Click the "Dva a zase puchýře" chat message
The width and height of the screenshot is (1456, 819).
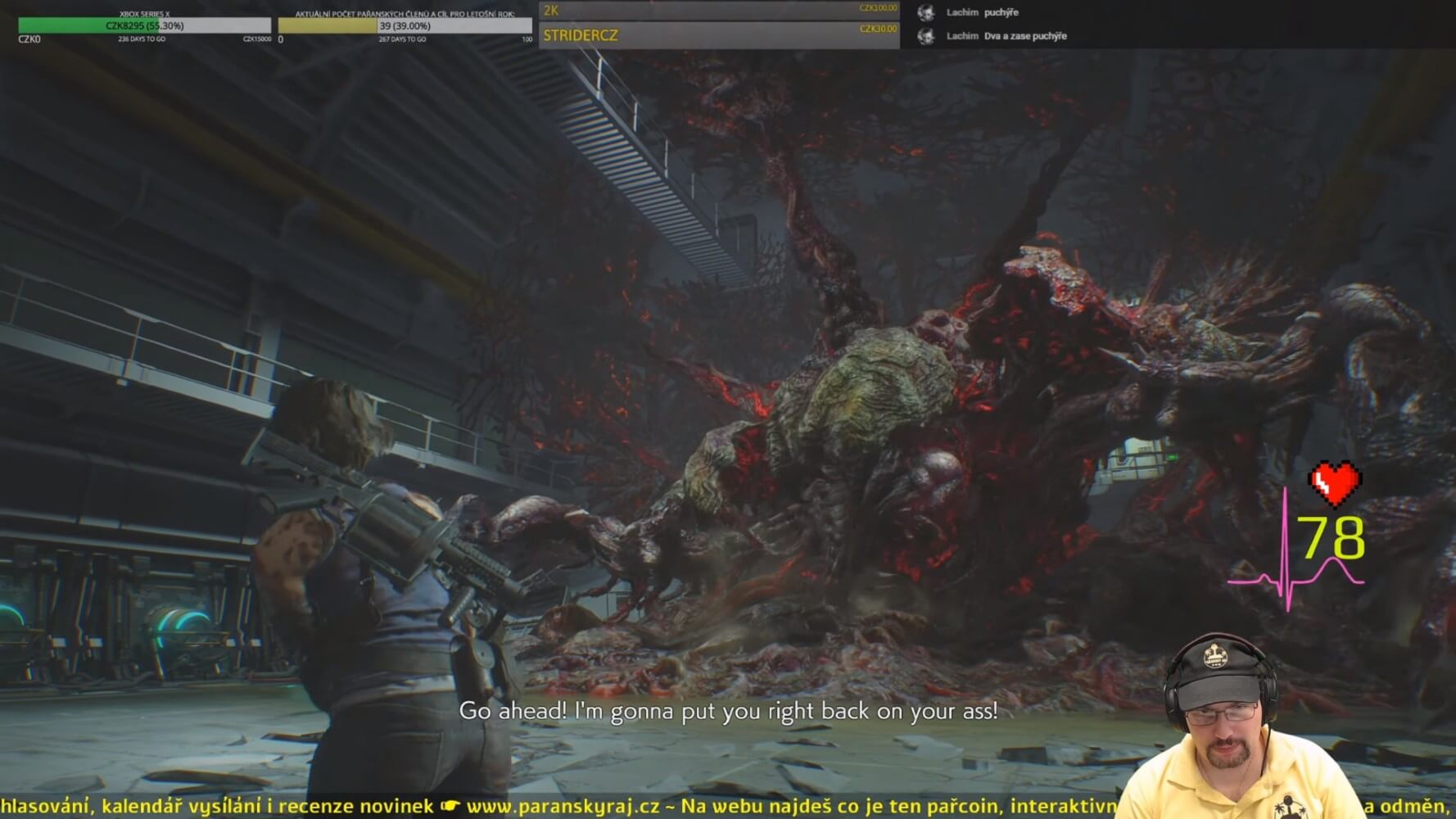coord(1025,36)
